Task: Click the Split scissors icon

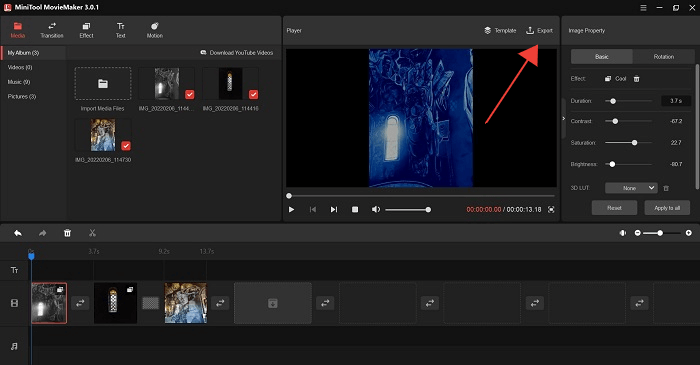Action: pos(92,233)
